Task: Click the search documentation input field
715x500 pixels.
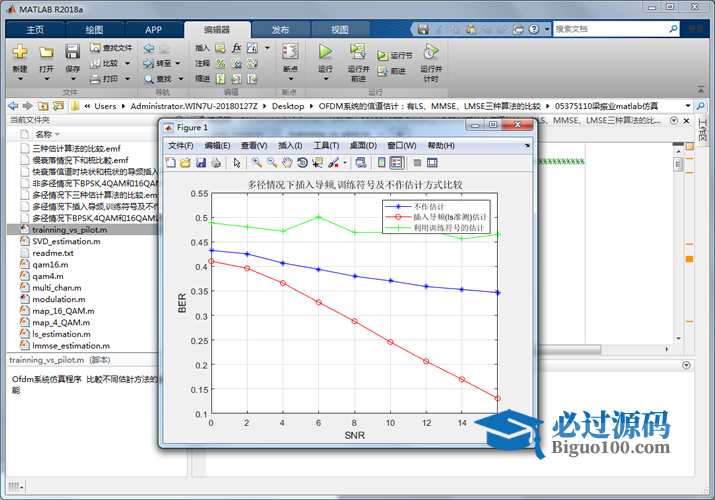Action: click(x=611, y=29)
